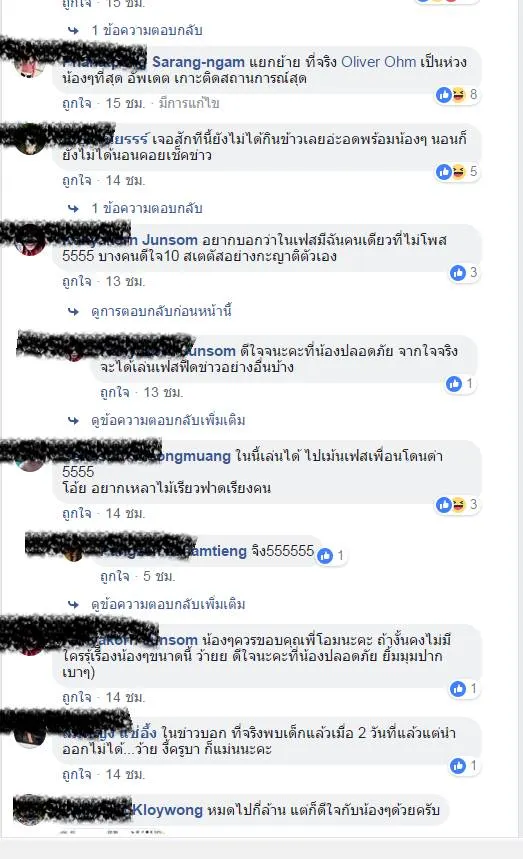Open reactions with count 3 on ongmuang comment
This screenshot has height=859, width=523.
point(457,504)
